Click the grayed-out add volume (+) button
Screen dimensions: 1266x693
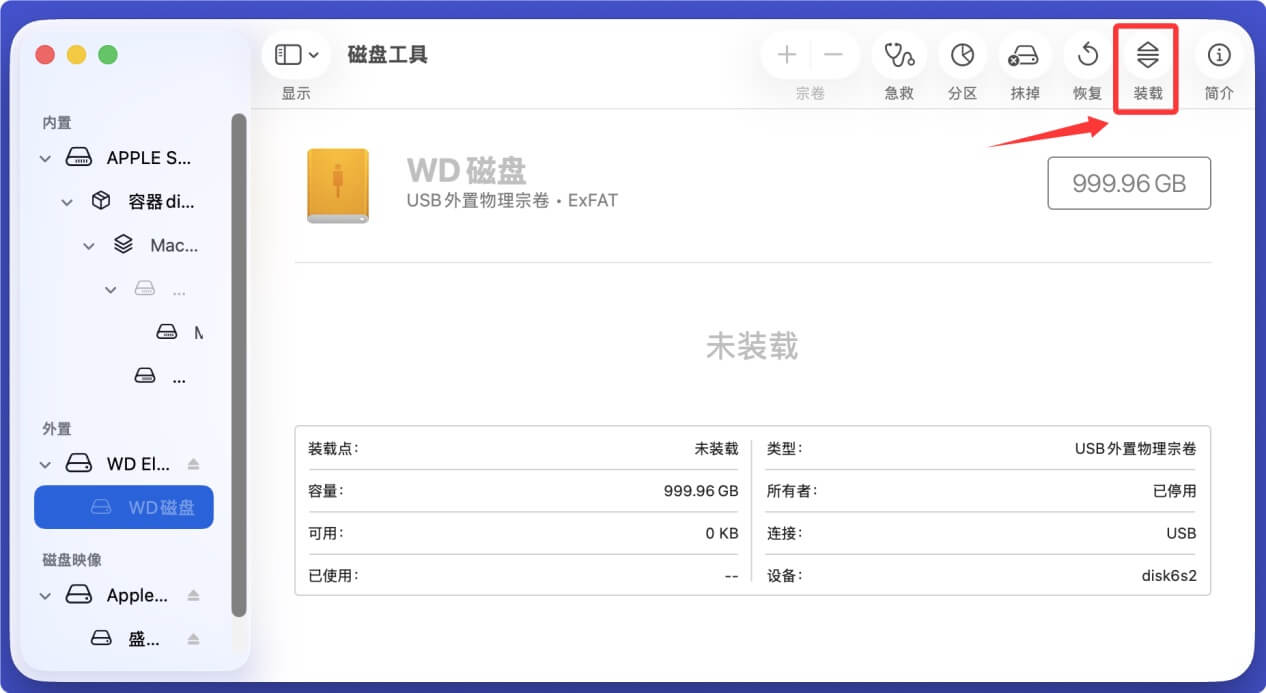coord(786,55)
